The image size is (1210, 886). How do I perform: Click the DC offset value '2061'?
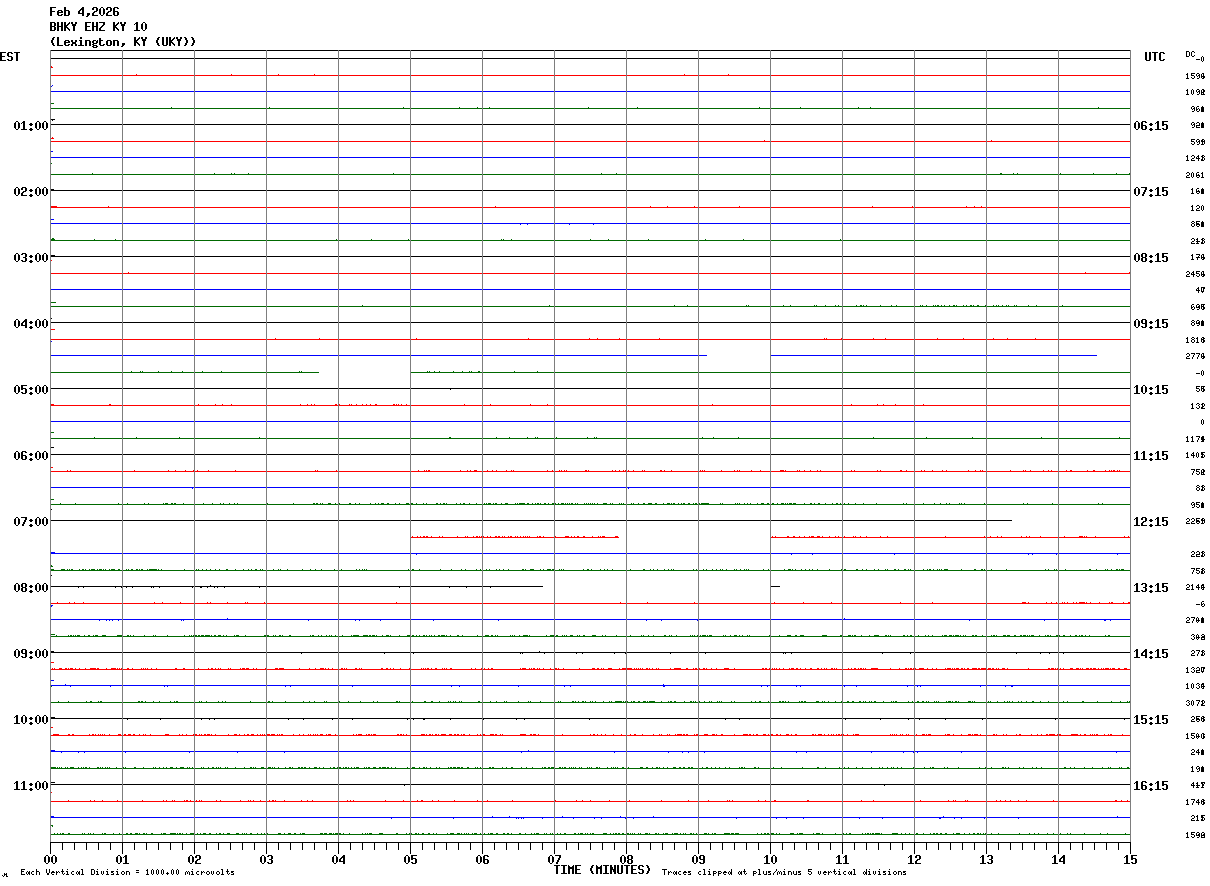click(1195, 175)
